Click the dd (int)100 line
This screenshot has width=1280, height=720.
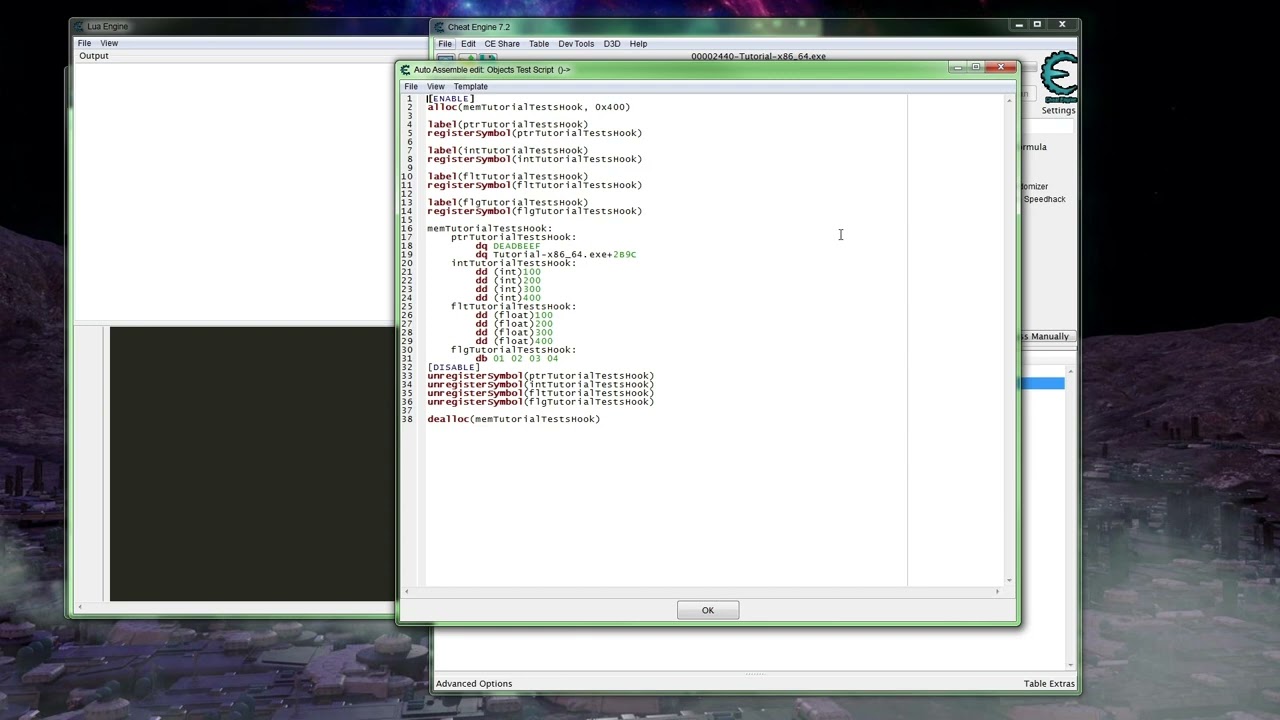(x=508, y=272)
